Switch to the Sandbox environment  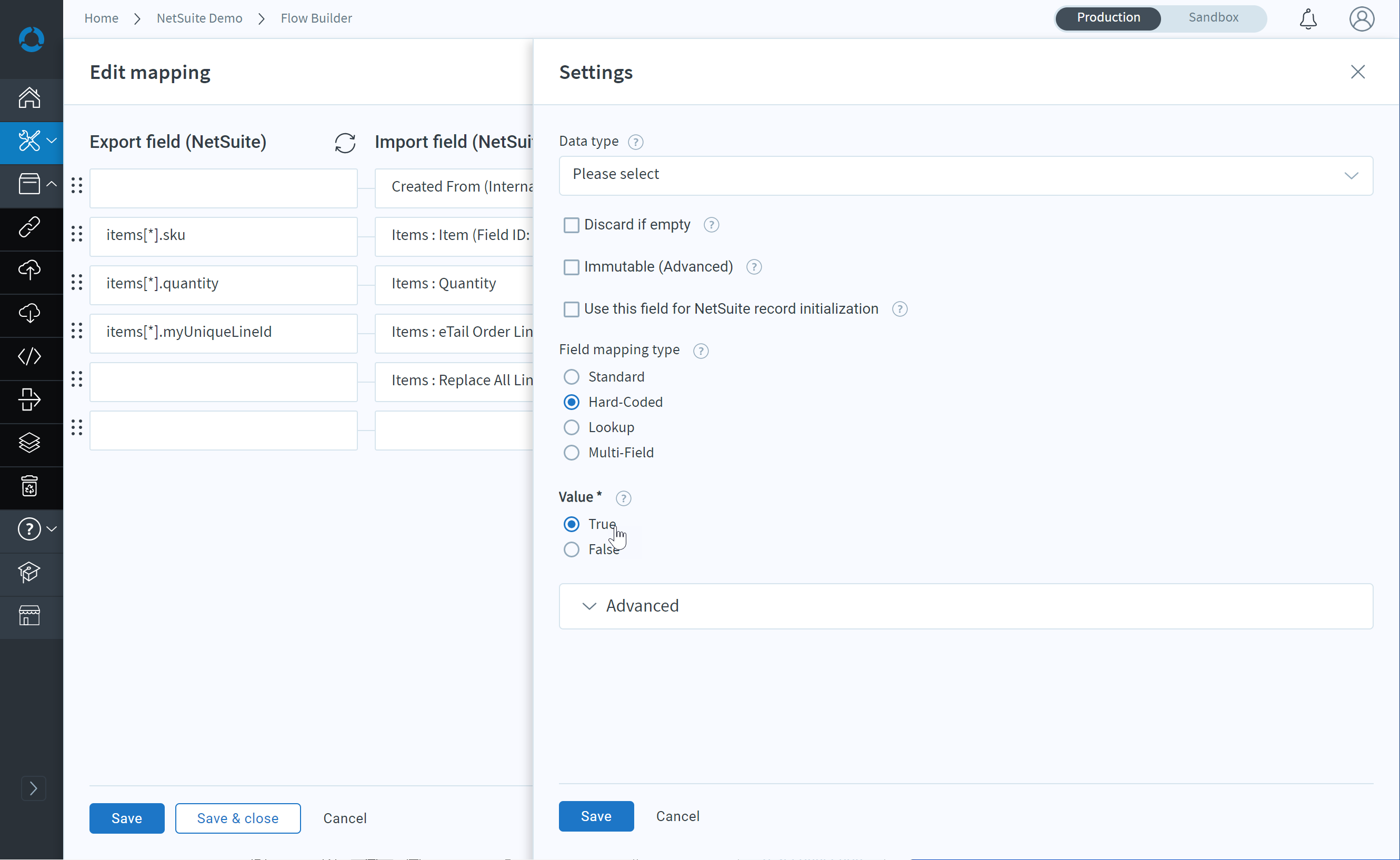coord(1213,18)
